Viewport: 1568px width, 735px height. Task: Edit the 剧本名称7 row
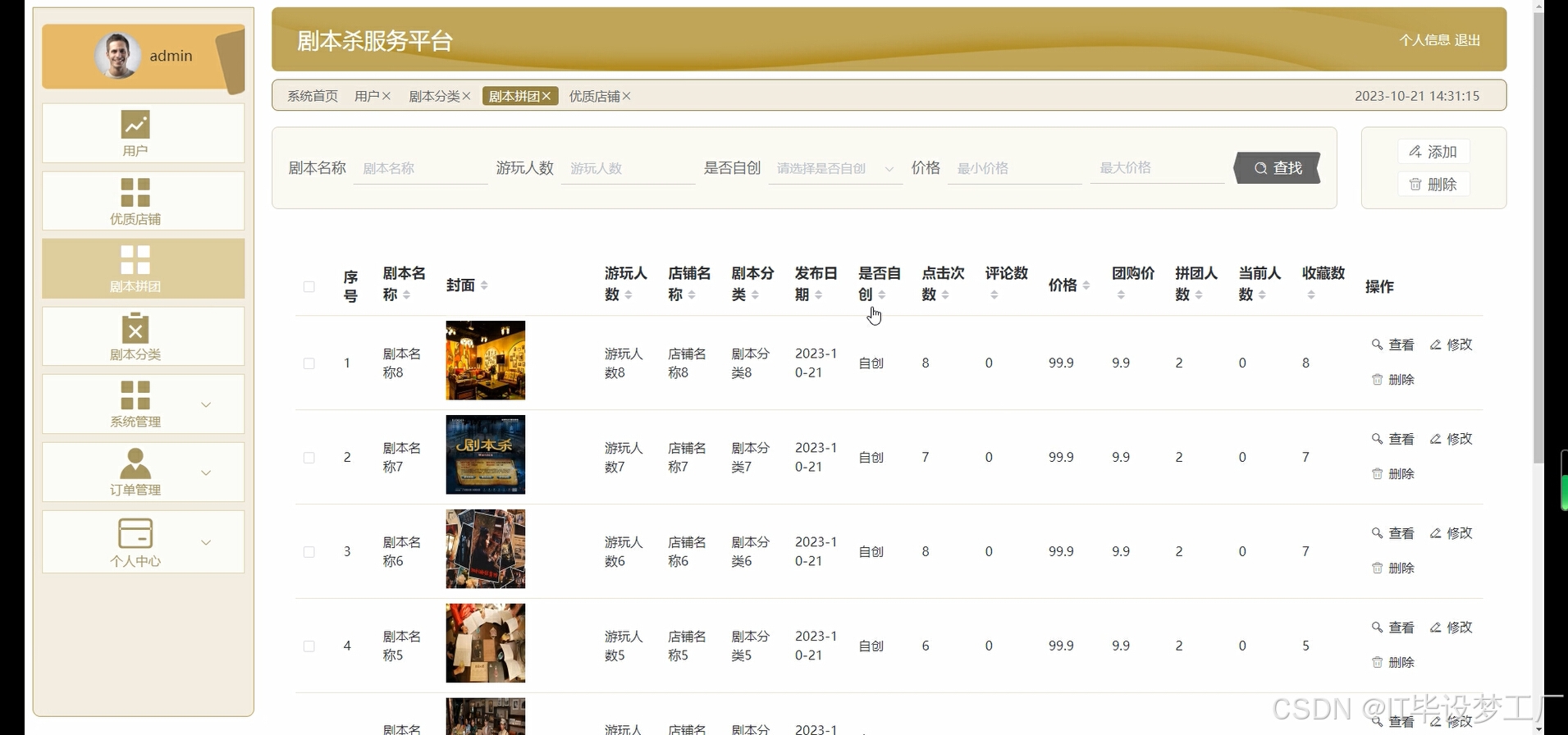pyautogui.click(x=1451, y=439)
